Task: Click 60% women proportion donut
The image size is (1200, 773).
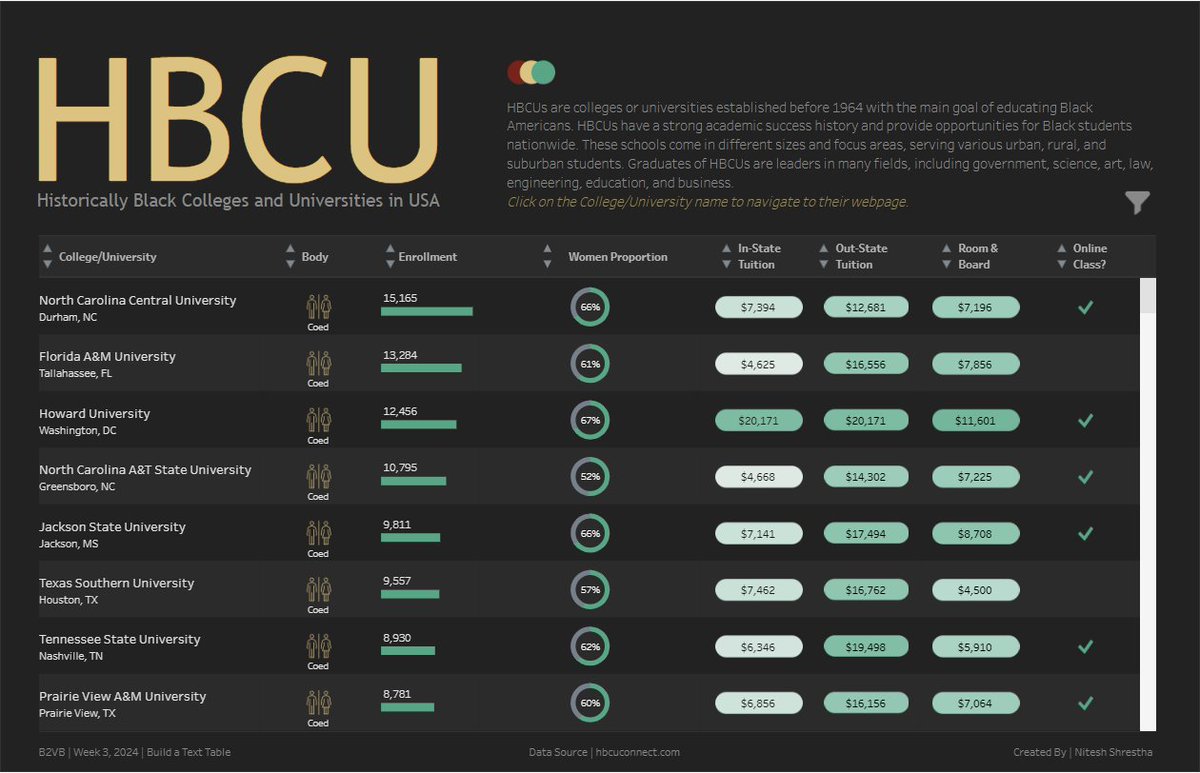Action: click(x=590, y=703)
